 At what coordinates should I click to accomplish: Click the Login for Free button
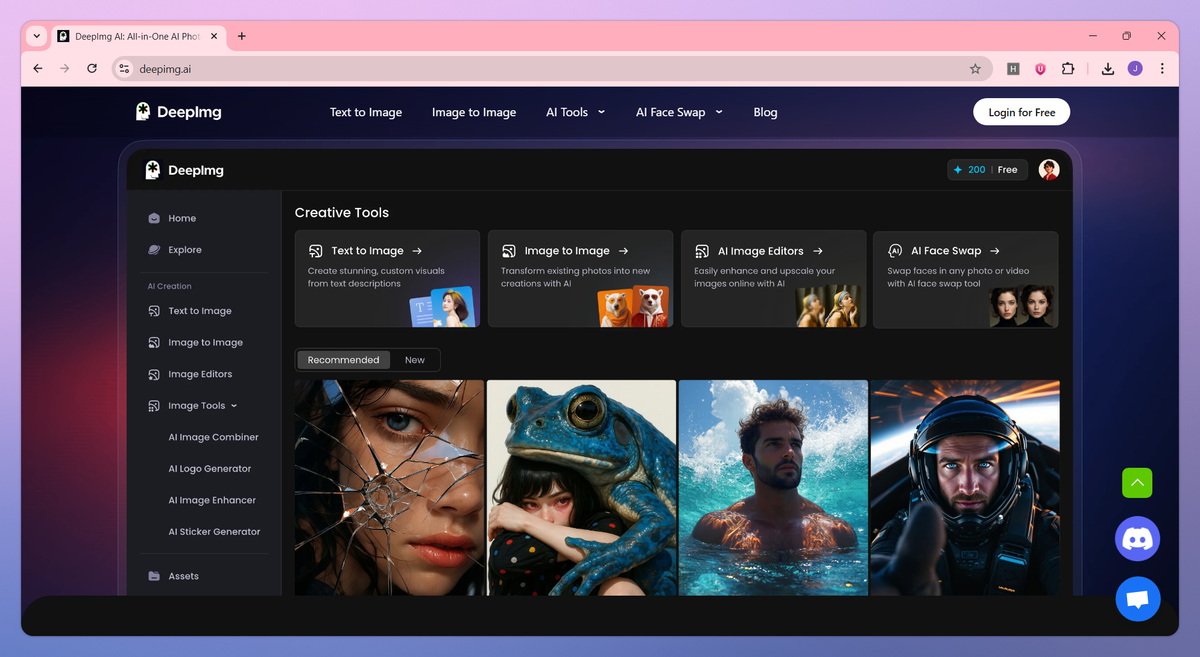(x=1021, y=112)
